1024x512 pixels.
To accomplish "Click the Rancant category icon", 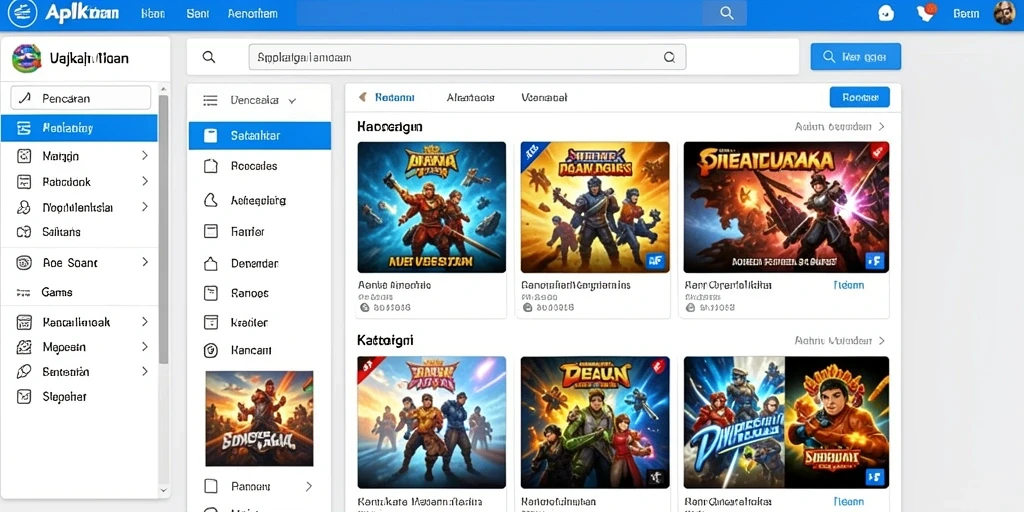I will [210, 351].
